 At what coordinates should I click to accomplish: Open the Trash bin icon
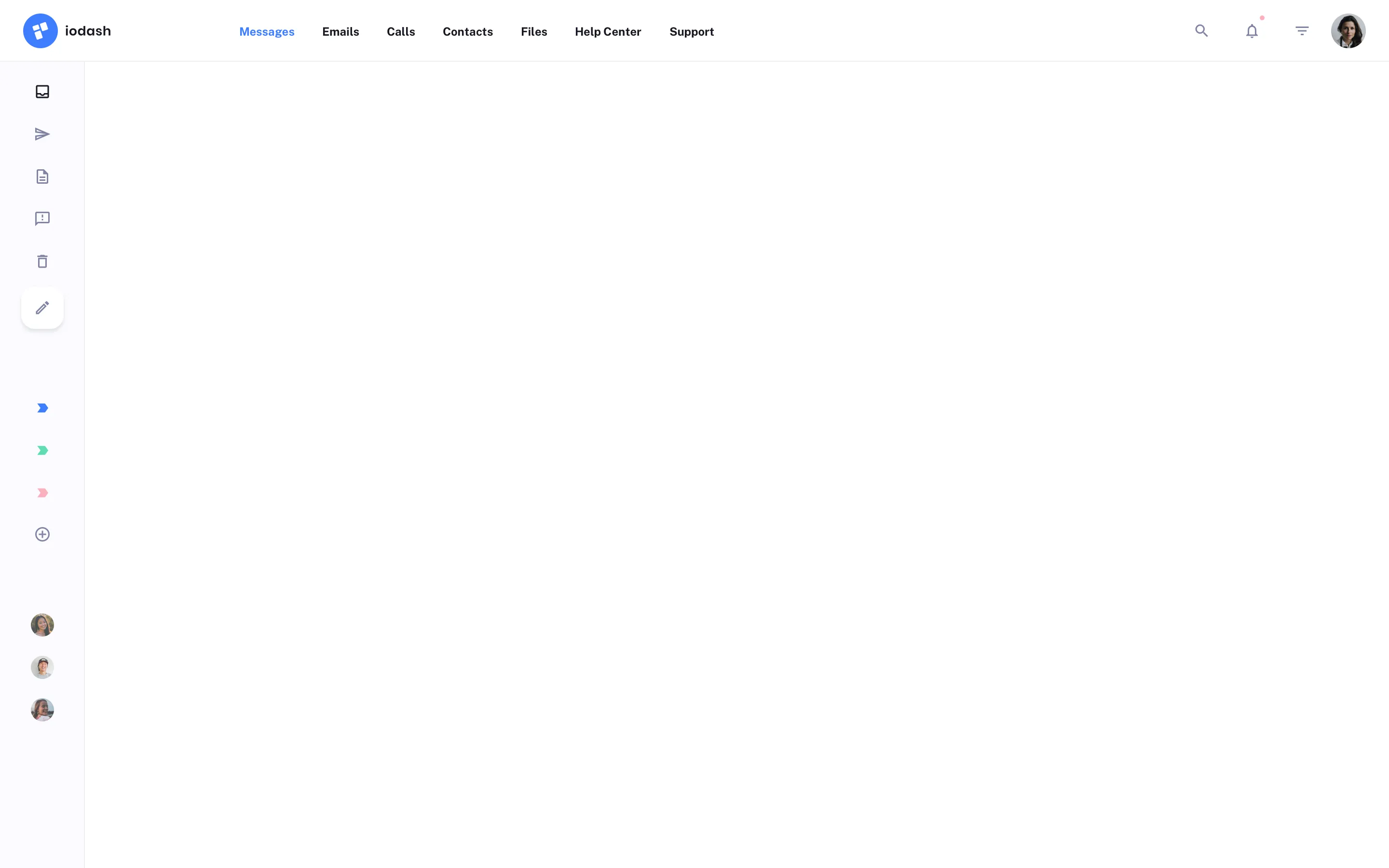42,261
